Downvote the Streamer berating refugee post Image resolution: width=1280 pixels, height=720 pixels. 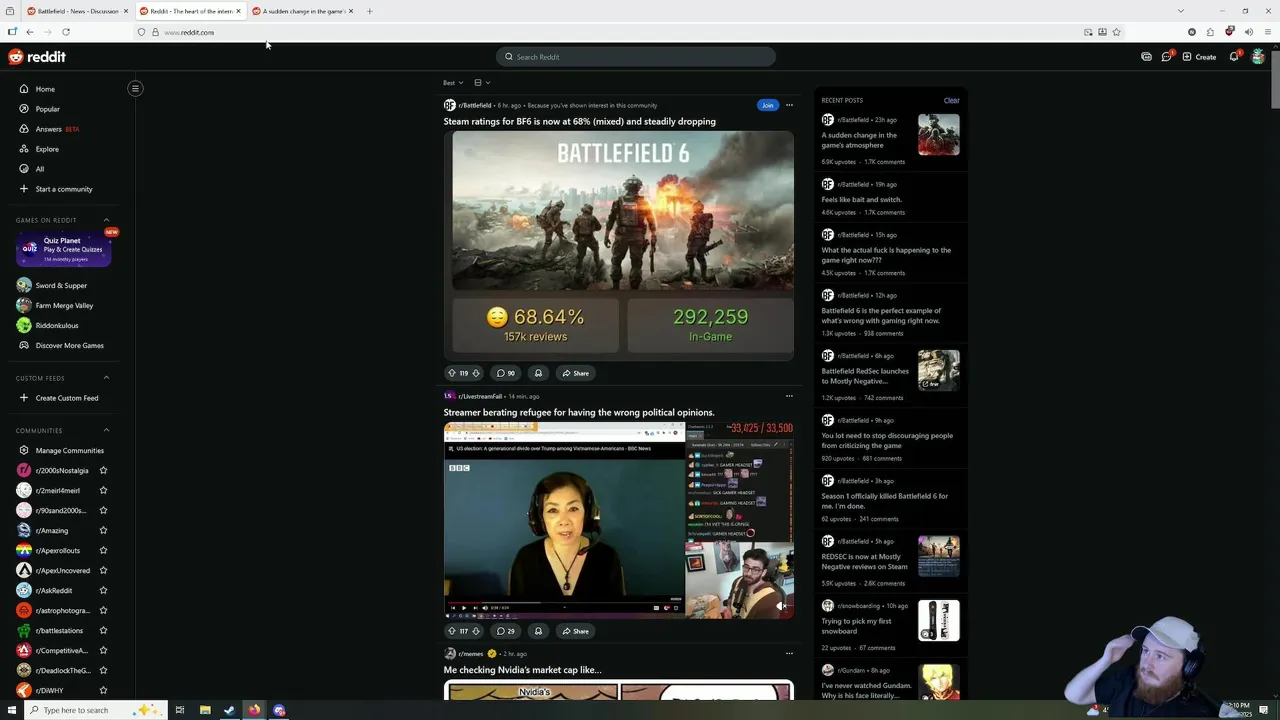tap(476, 631)
